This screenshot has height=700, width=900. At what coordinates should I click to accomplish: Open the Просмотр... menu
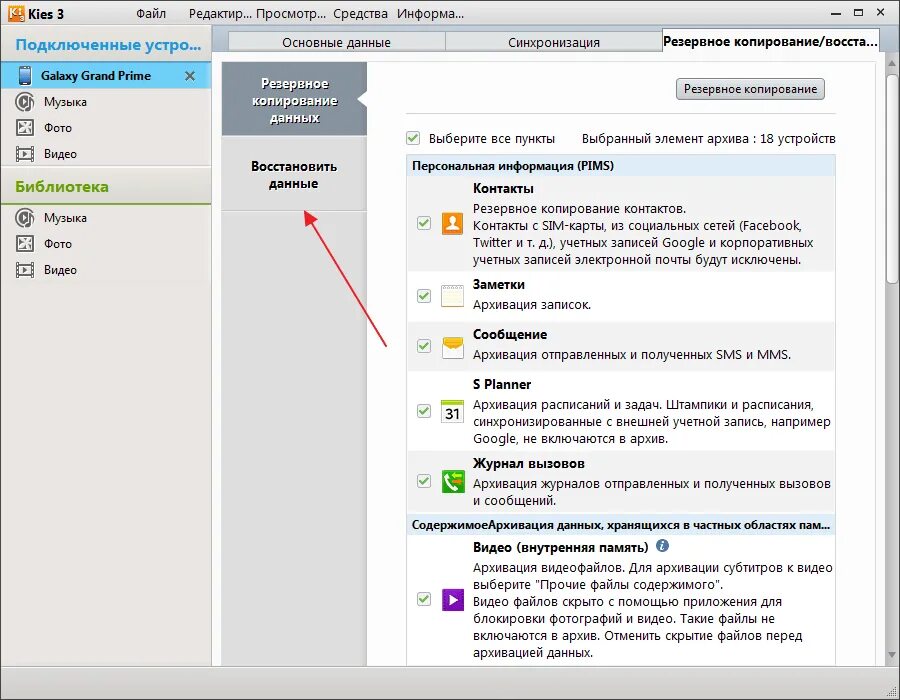[291, 14]
